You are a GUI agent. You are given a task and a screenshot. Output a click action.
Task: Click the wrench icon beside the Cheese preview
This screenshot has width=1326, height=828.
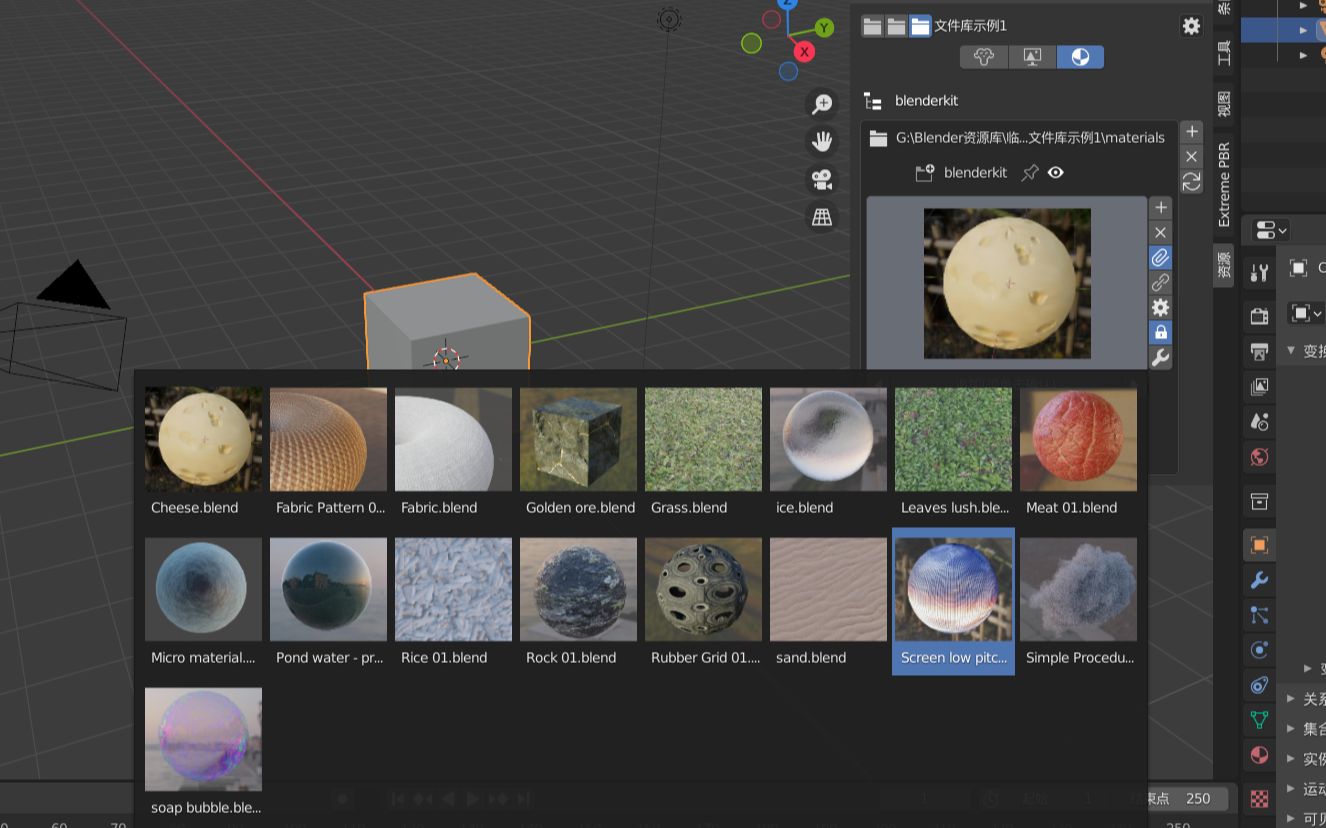[x=1160, y=358]
